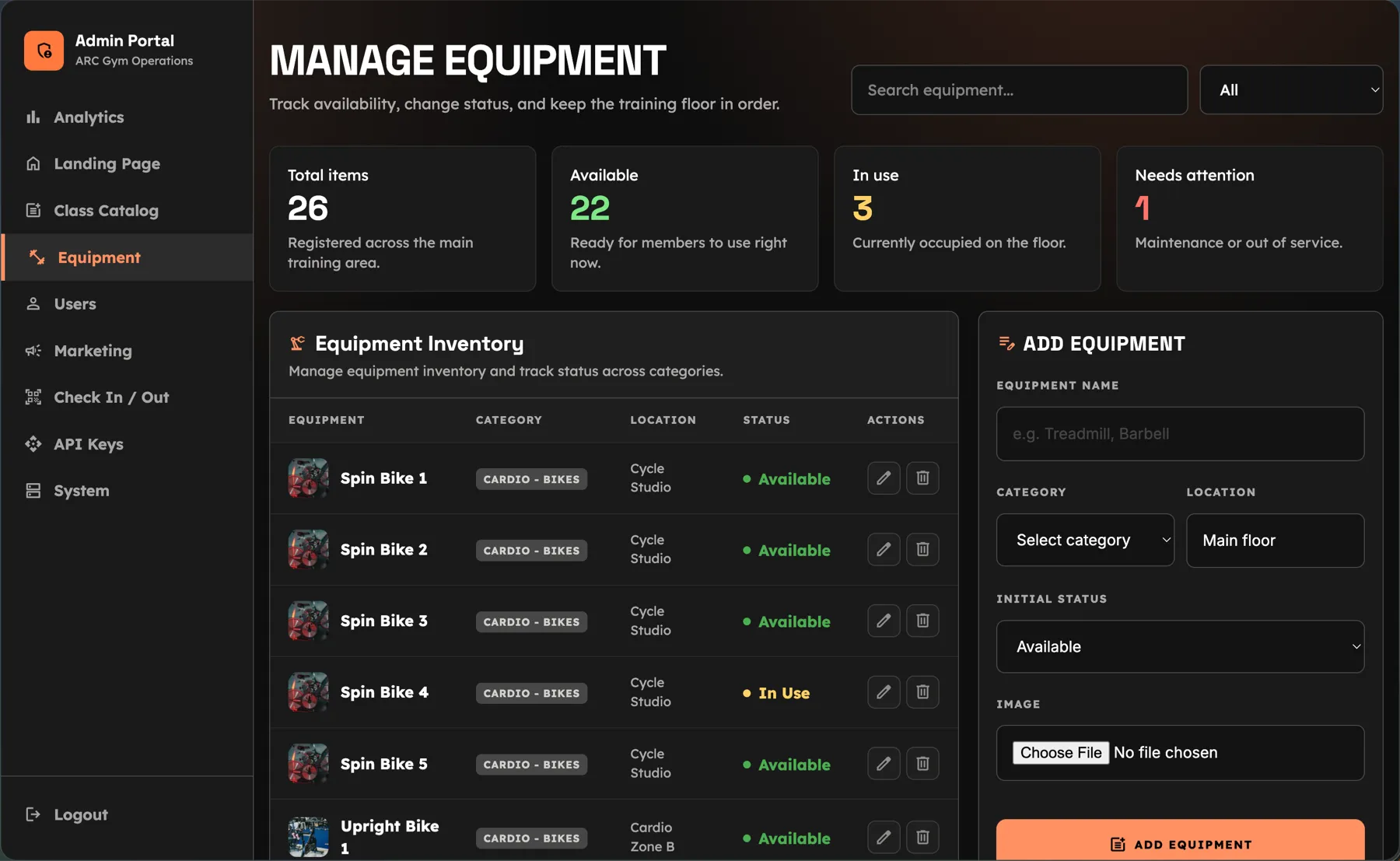
Task: Click the Total items card
Action: coord(402,219)
